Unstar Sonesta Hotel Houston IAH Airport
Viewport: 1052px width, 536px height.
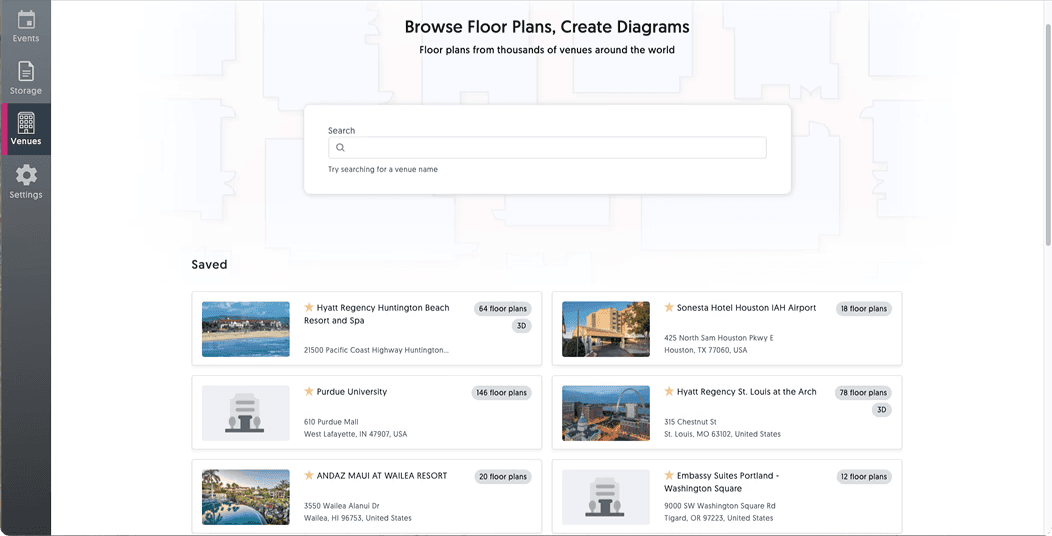coord(669,307)
